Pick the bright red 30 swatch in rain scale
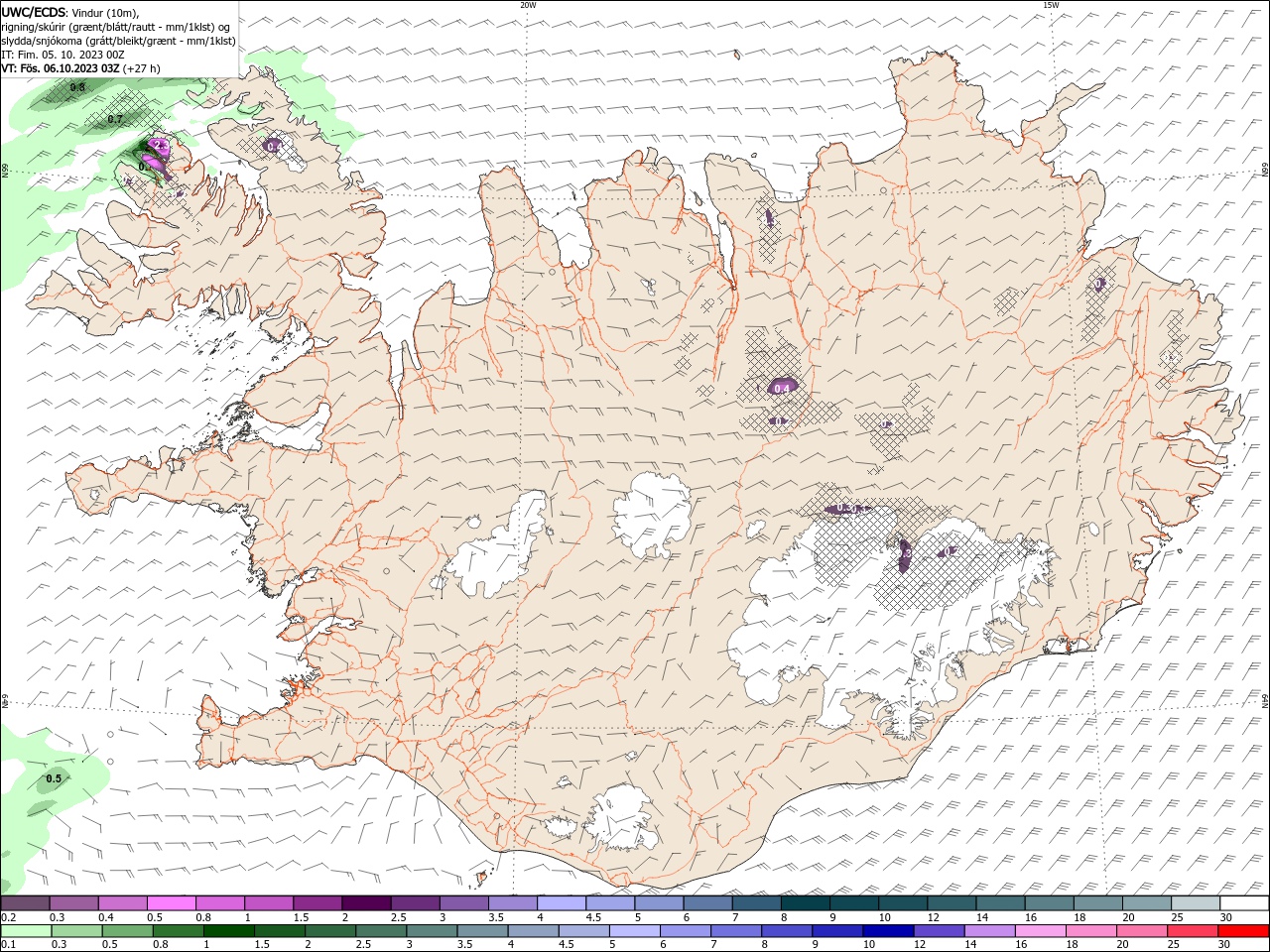 pyautogui.click(x=1243, y=931)
